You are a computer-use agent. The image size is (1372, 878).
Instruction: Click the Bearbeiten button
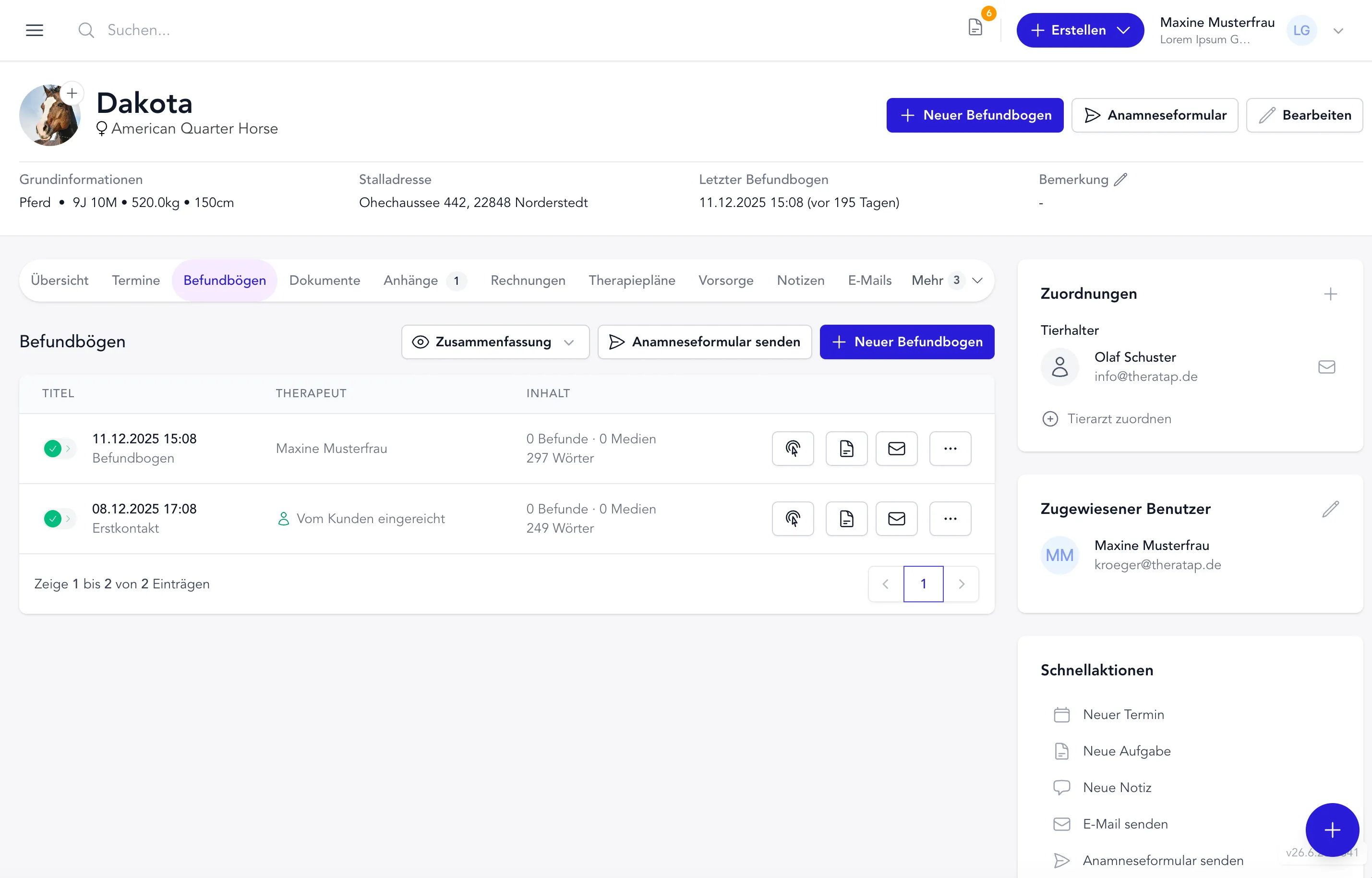1304,115
